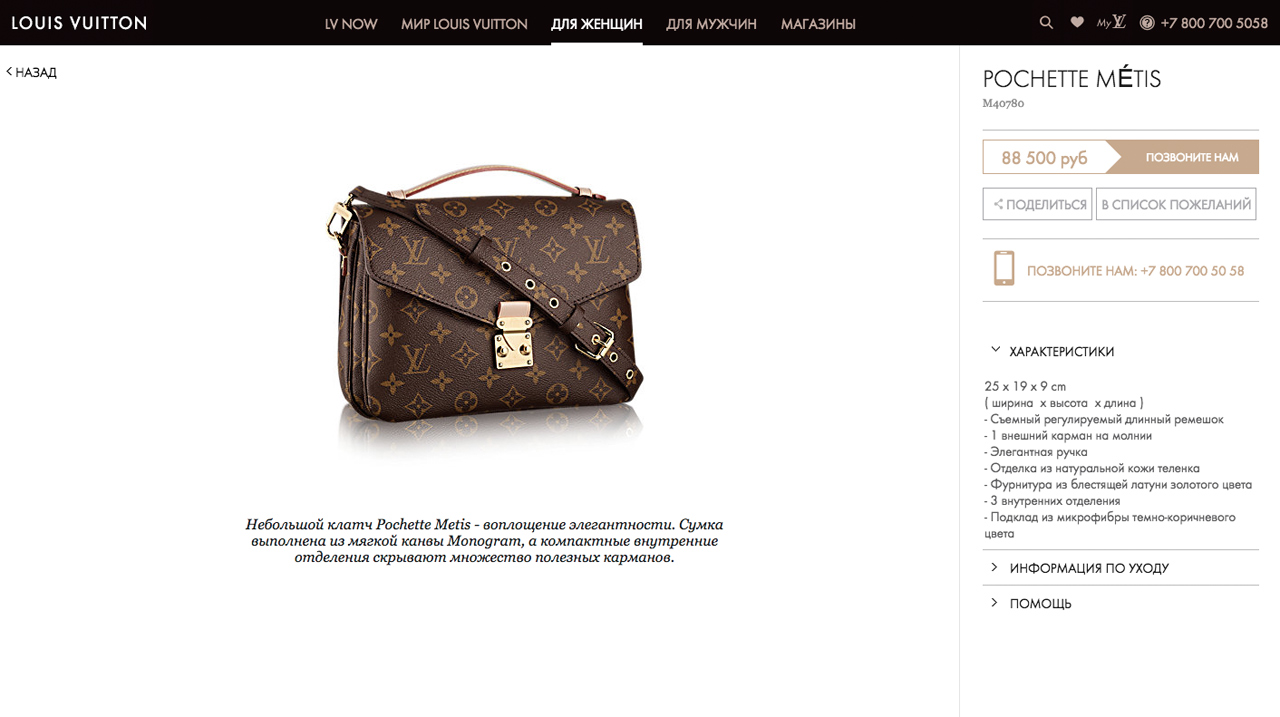Click the back arrow next to НАЗАД
Screen dimensions: 1280x717
pos(9,72)
